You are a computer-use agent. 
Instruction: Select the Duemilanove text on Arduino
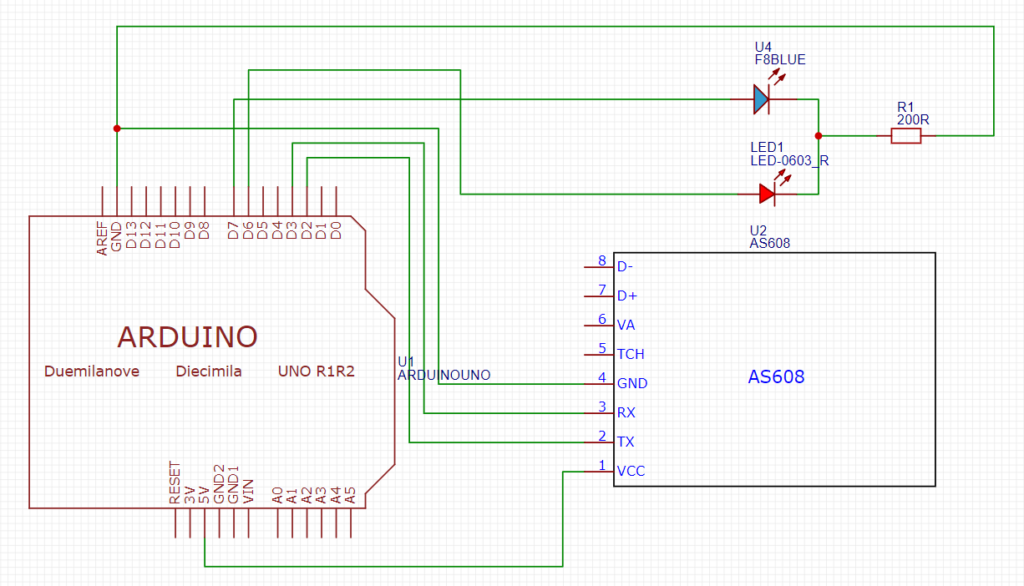pos(91,371)
